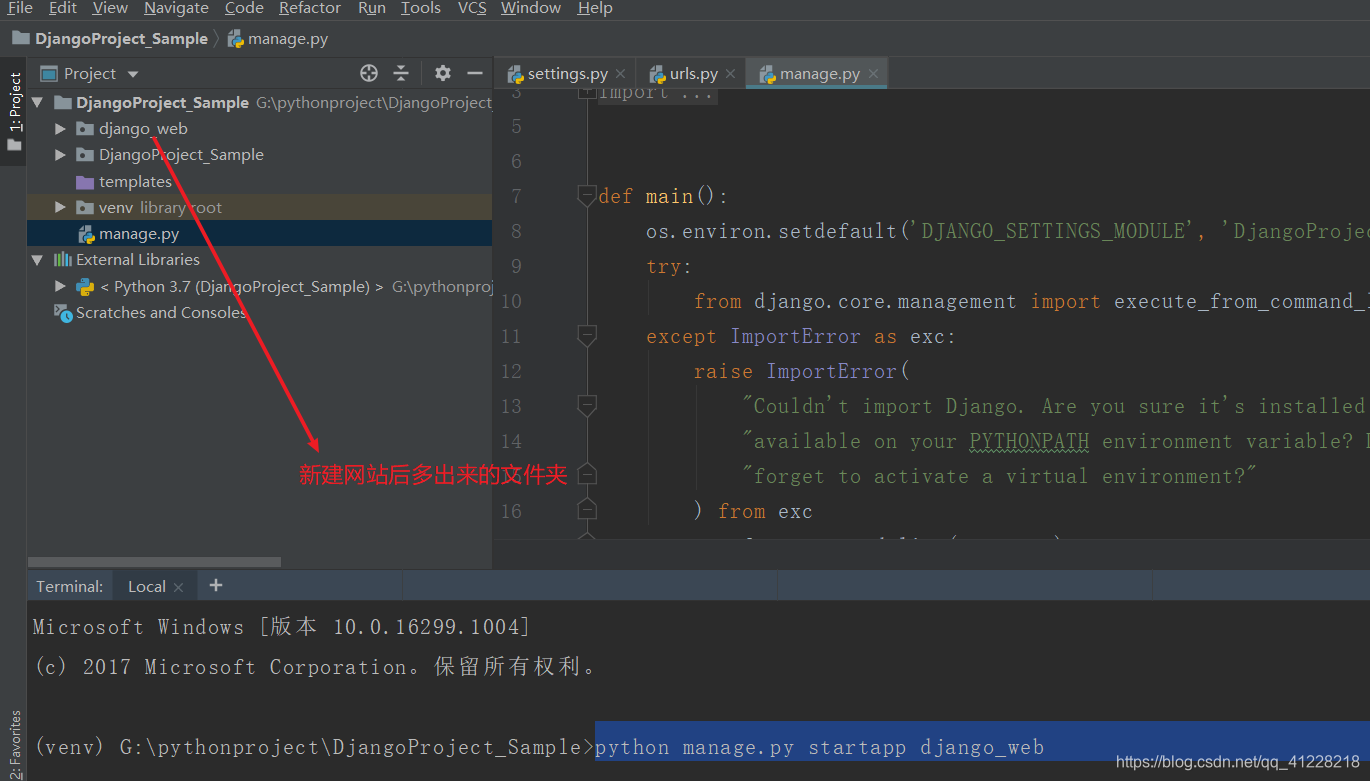Viewport: 1370px width, 781px height.
Task: Select External Libraries in the tree
Action: coord(138,260)
